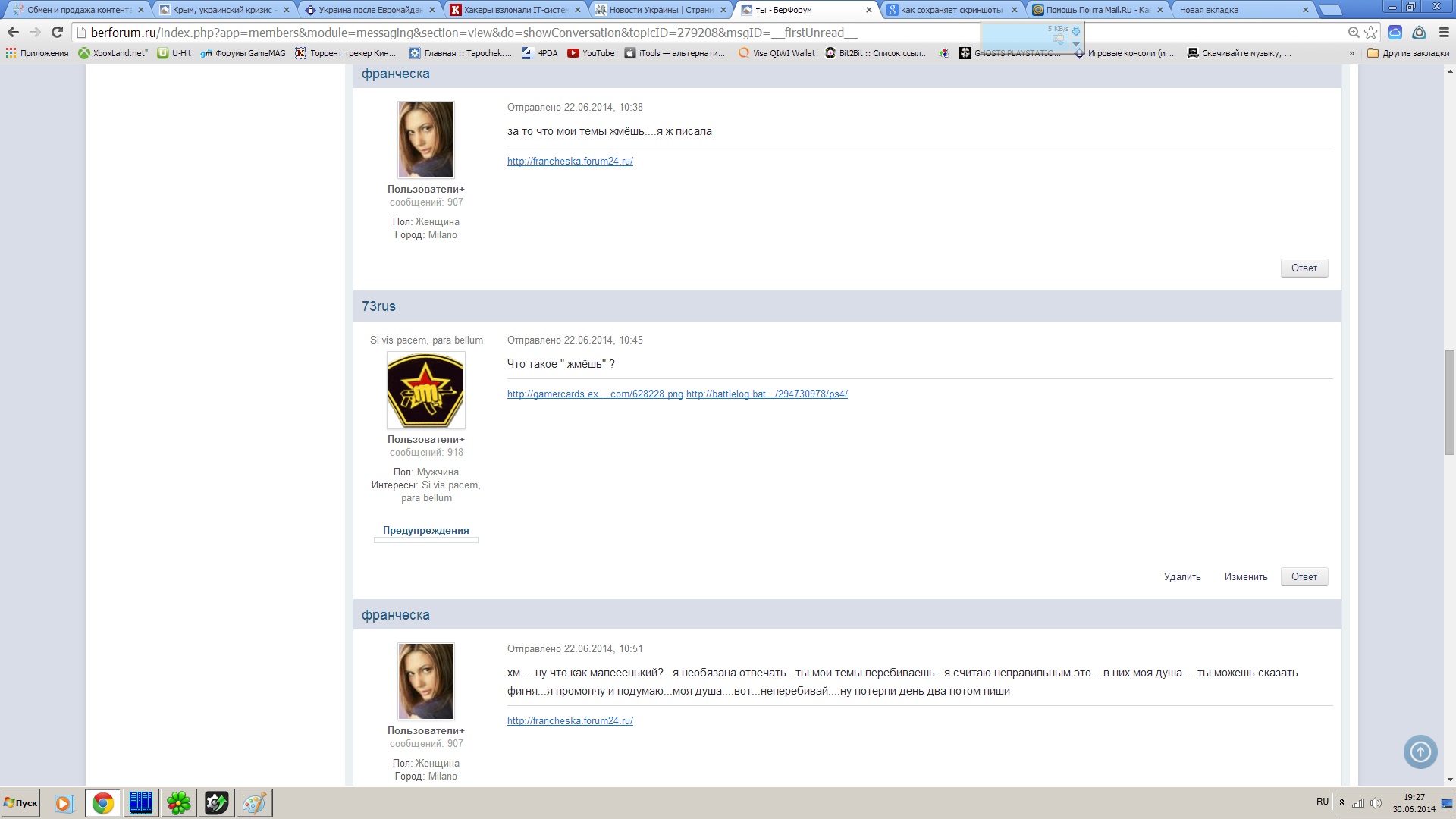Click the back navigation arrow
Screen dimensions: 1456x819
tap(13, 33)
